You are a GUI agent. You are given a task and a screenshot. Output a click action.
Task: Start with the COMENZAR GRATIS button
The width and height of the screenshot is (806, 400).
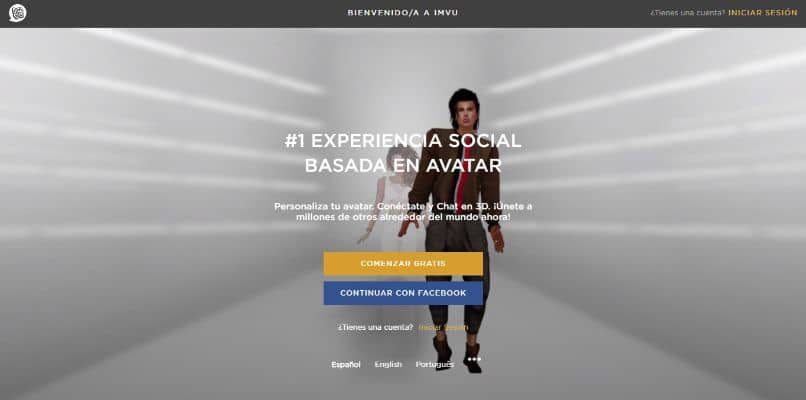click(403, 264)
